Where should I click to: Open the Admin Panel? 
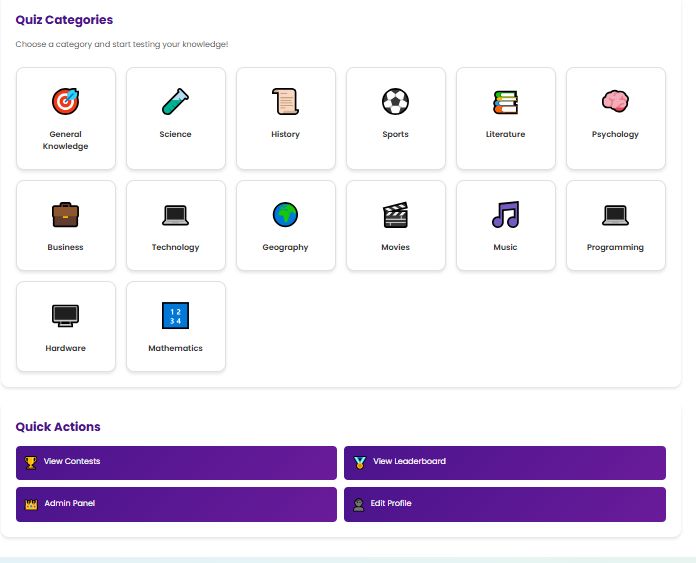[176, 504]
